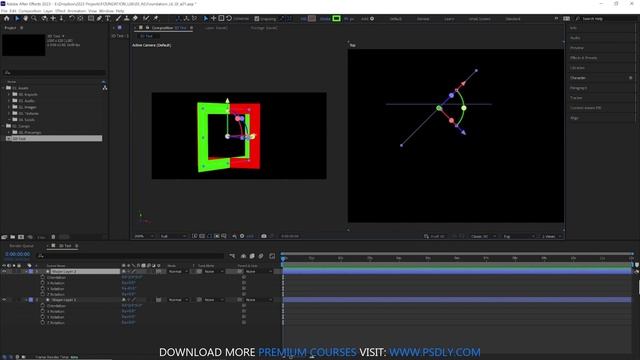This screenshot has width=640, height=360.
Task: Open the viewer resolution Full dropdown
Action: pyautogui.click(x=173, y=236)
